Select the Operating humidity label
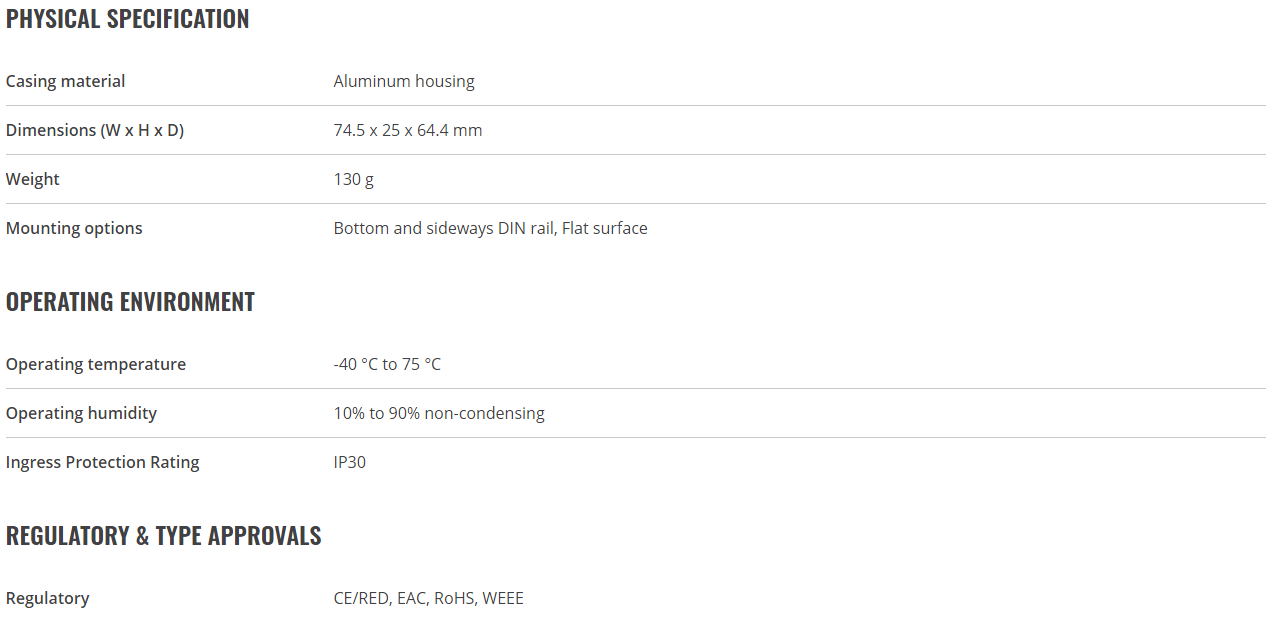 (x=82, y=413)
